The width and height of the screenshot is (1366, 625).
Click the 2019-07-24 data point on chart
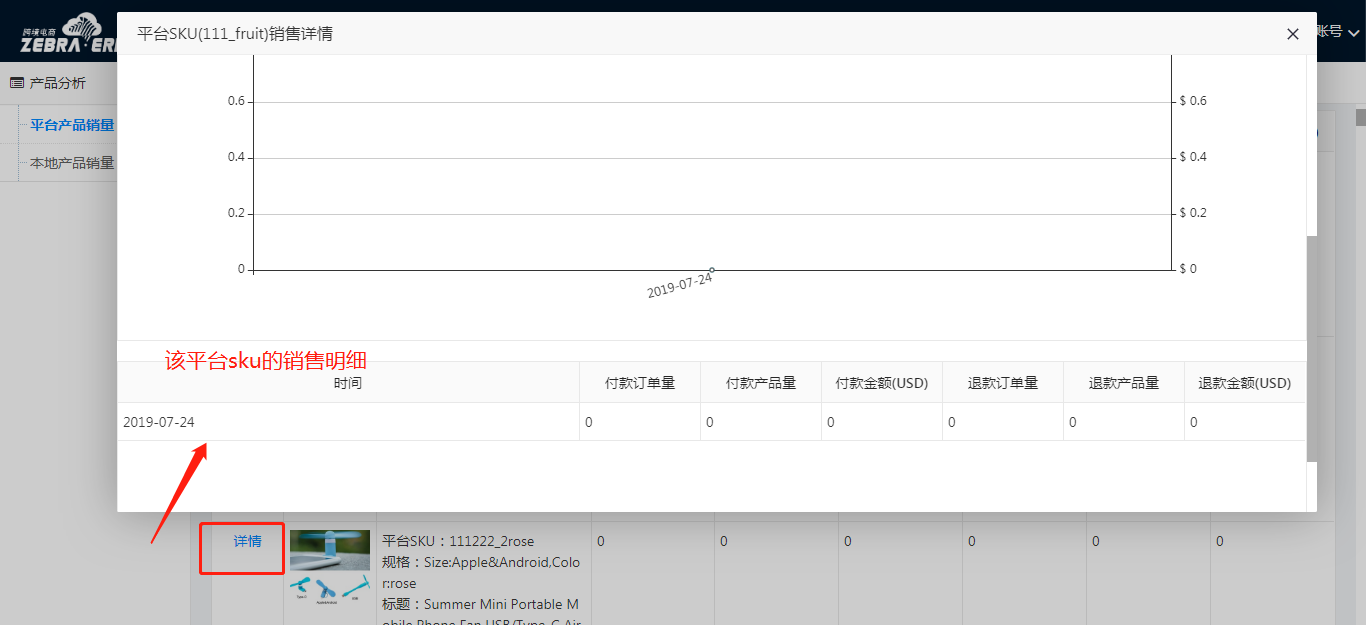coord(711,269)
